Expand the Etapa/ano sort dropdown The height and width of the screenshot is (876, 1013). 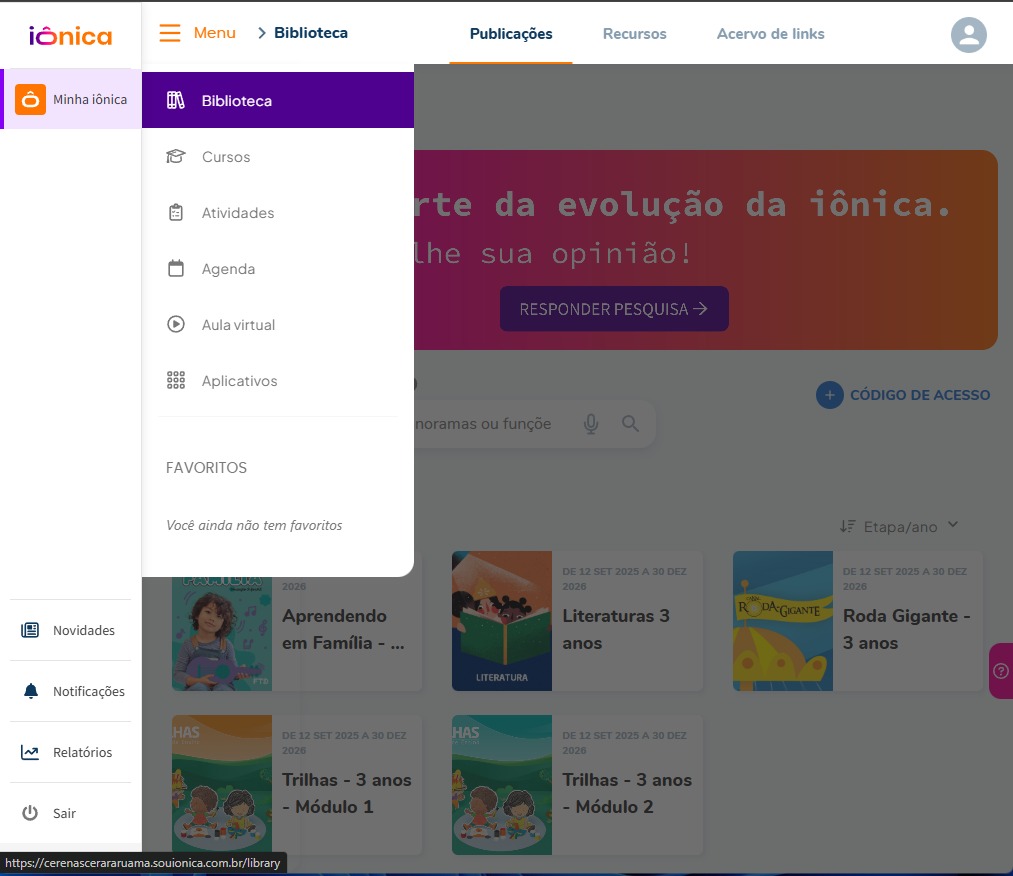898,524
